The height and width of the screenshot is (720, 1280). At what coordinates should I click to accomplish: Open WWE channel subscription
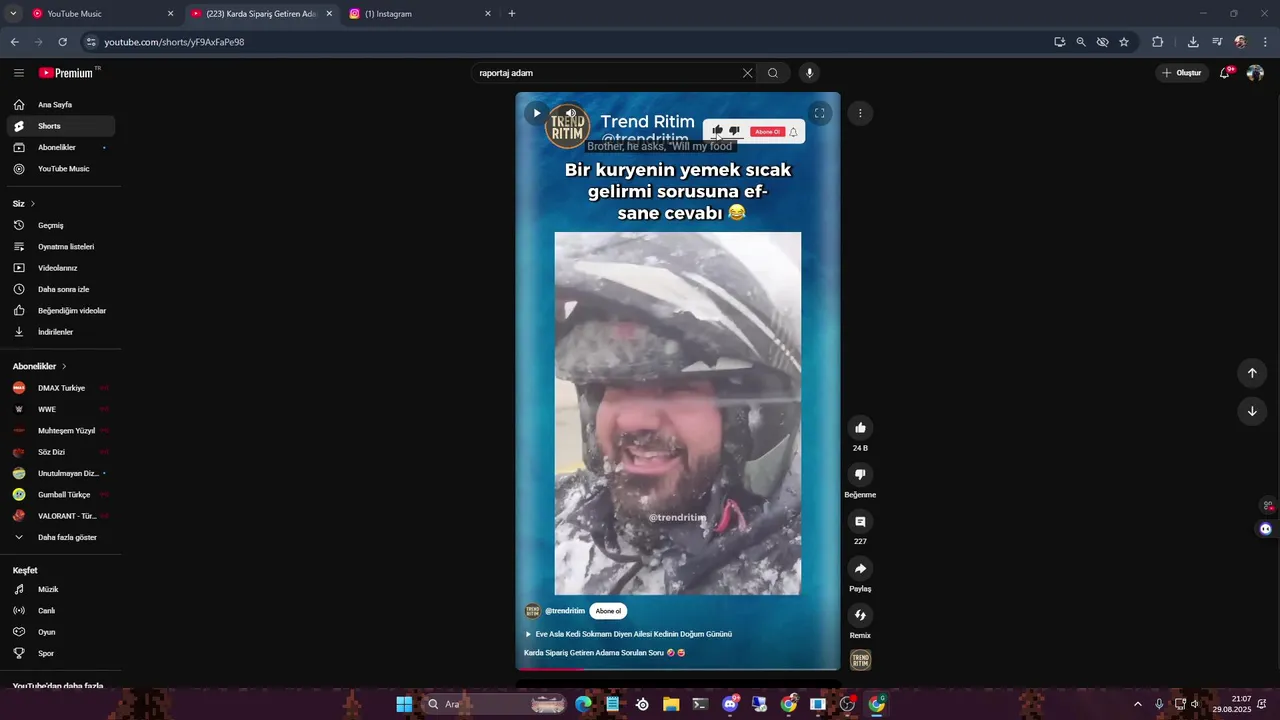click(x=61, y=410)
